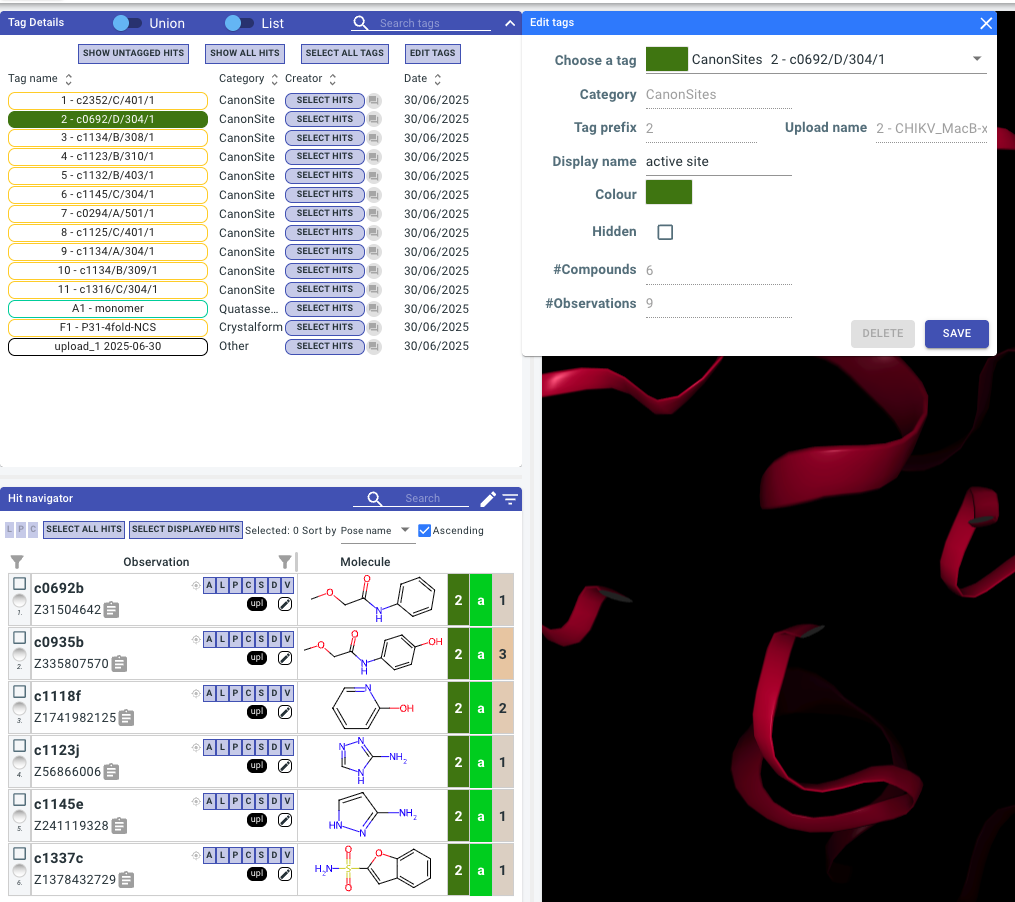Click the 'V' vector button for c1118f
Screen dimensions: 1015x902
coord(287,693)
